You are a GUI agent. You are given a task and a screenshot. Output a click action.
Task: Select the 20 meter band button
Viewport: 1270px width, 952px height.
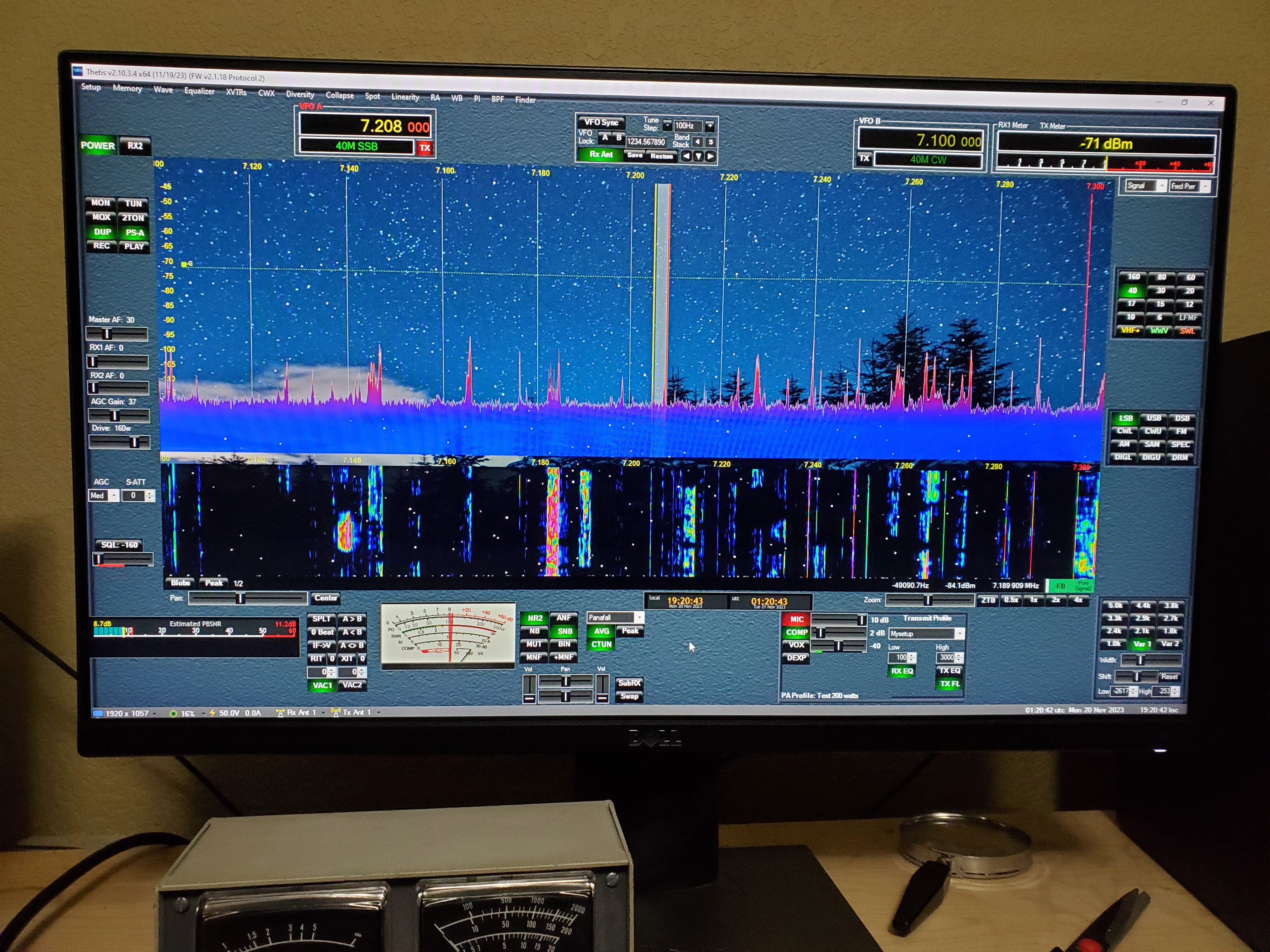[1190, 290]
